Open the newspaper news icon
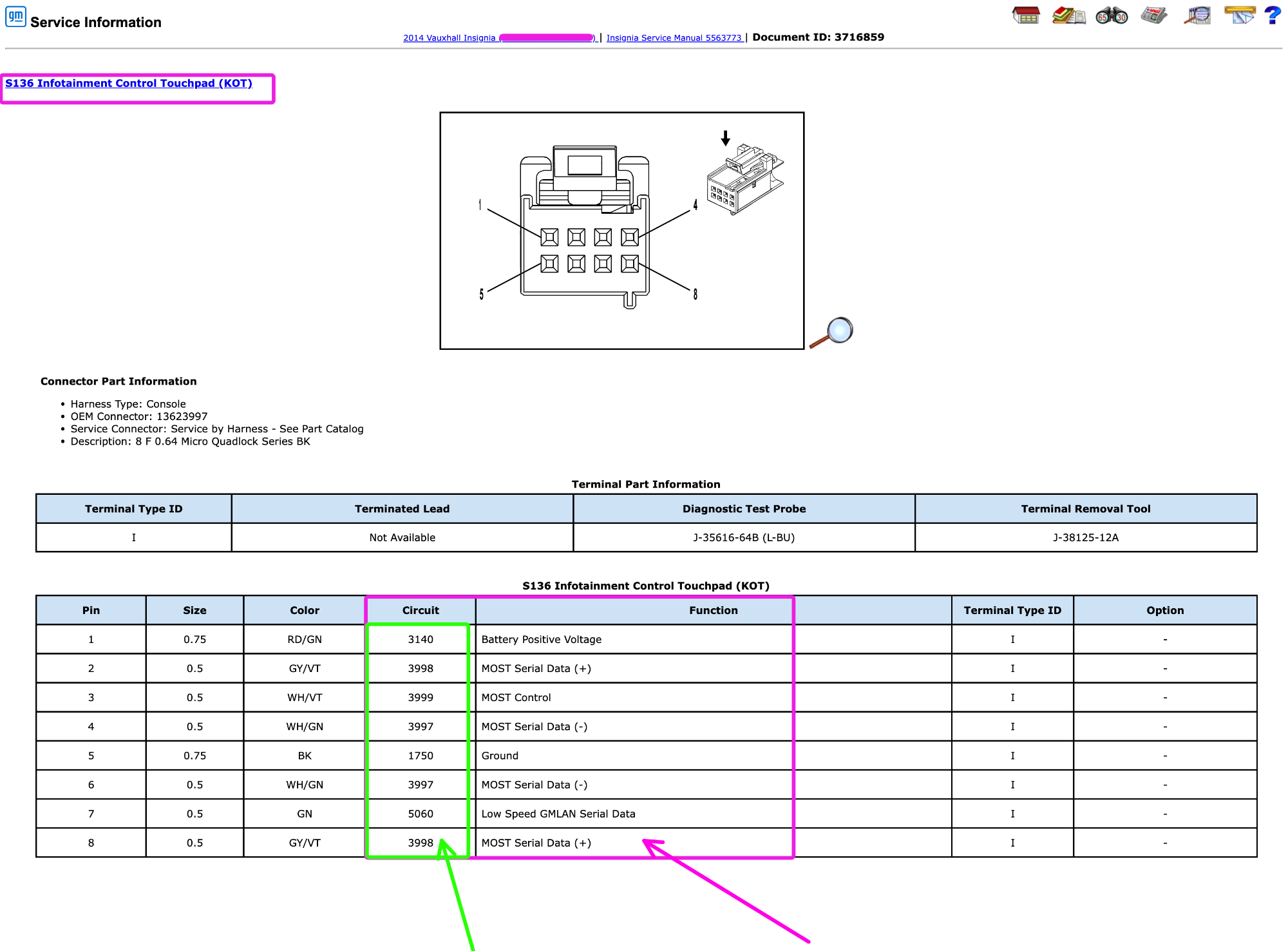The width and height of the screenshot is (1288, 951). [x=1154, y=15]
